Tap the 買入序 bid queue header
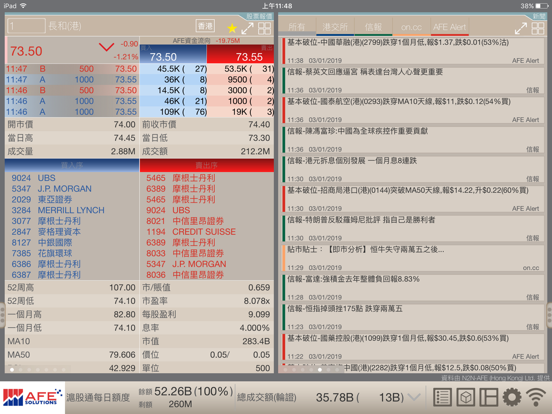 click(x=72, y=165)
